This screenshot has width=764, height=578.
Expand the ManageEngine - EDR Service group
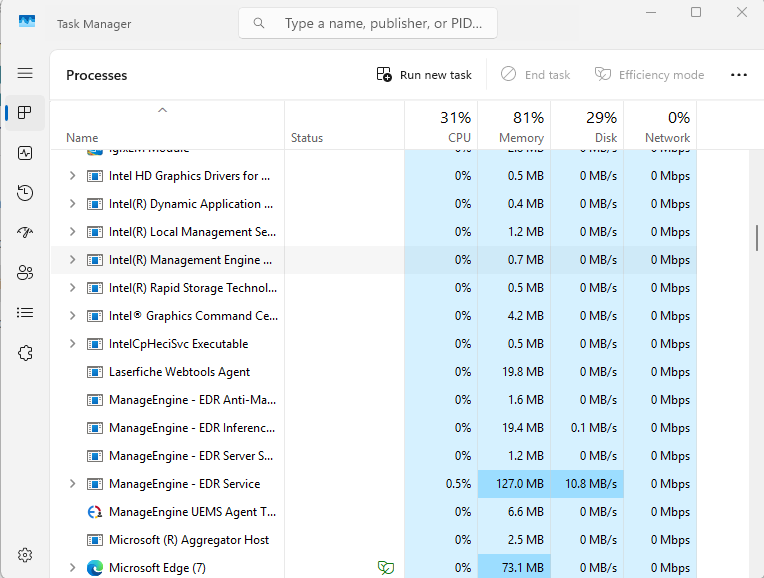tap(71, 484)
